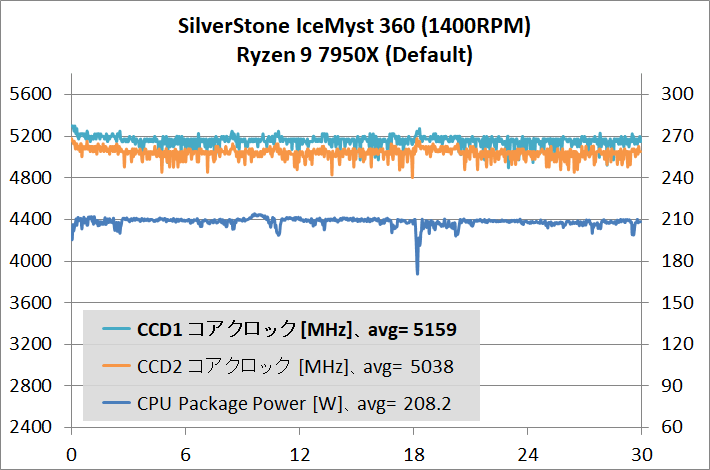Click right axis label 60
This screenshot has height=470, width=710.
(672, 427)
